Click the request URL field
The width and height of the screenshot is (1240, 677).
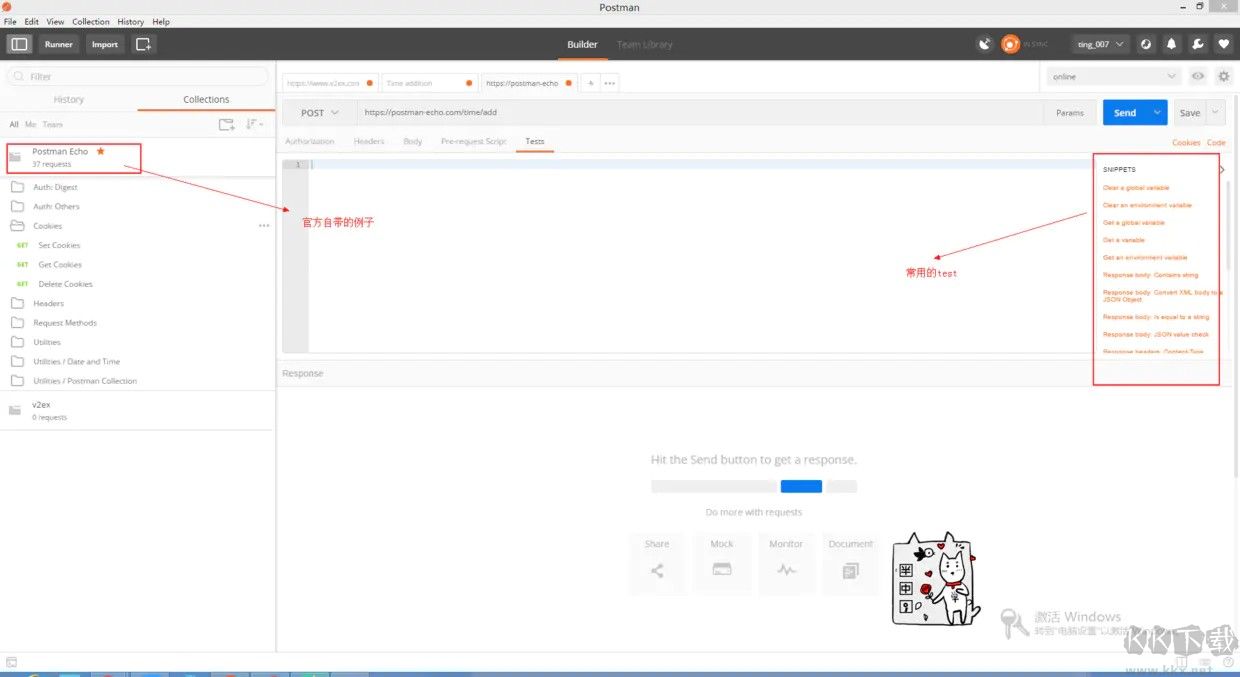tap(700, 113)
